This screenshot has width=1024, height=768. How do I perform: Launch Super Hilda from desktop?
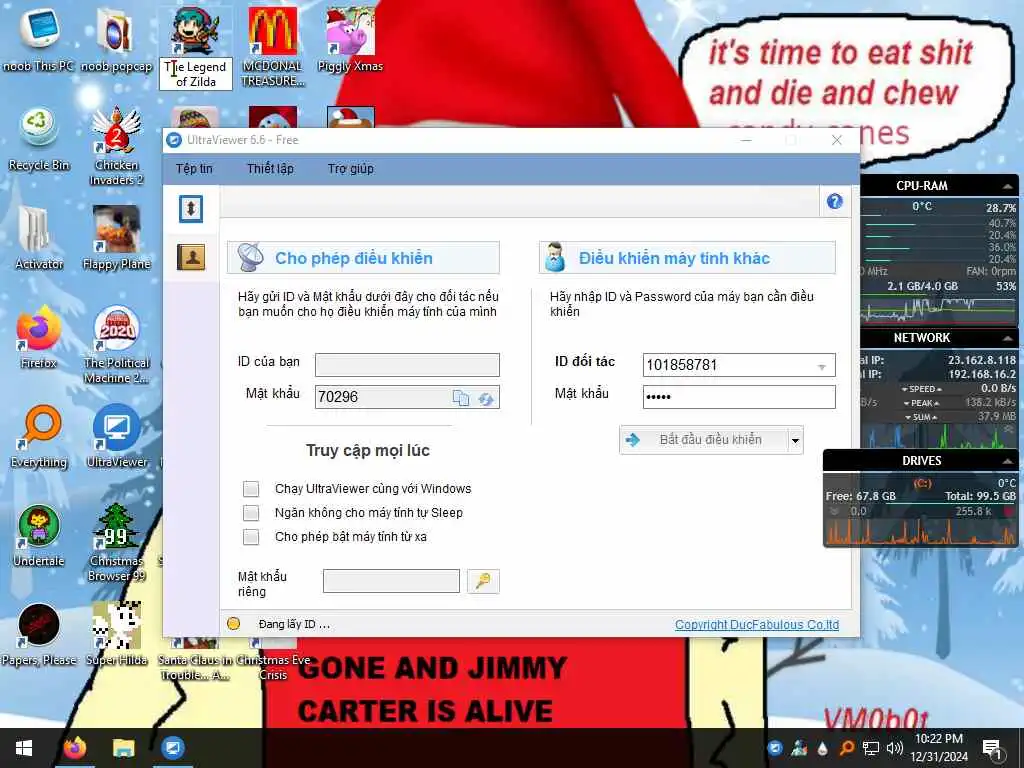(116, 635)
